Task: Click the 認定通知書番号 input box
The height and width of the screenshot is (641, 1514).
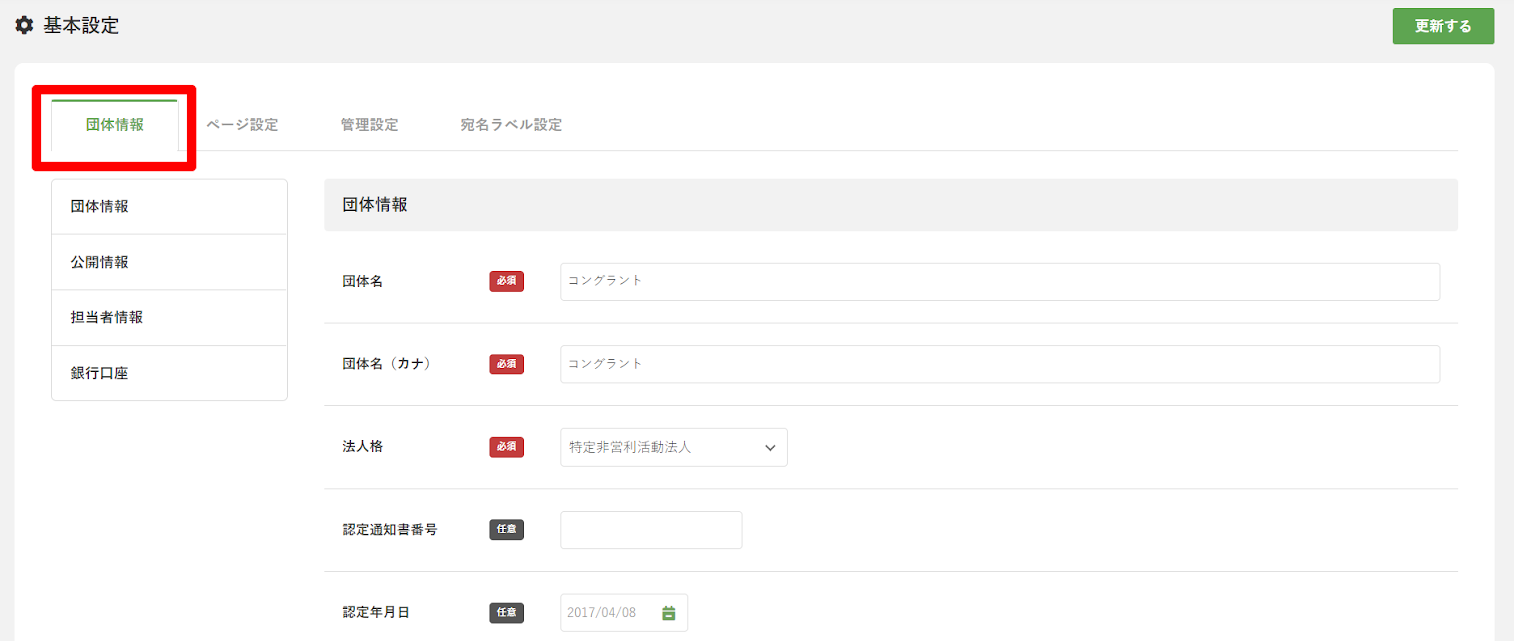Action: coord(651,530)
